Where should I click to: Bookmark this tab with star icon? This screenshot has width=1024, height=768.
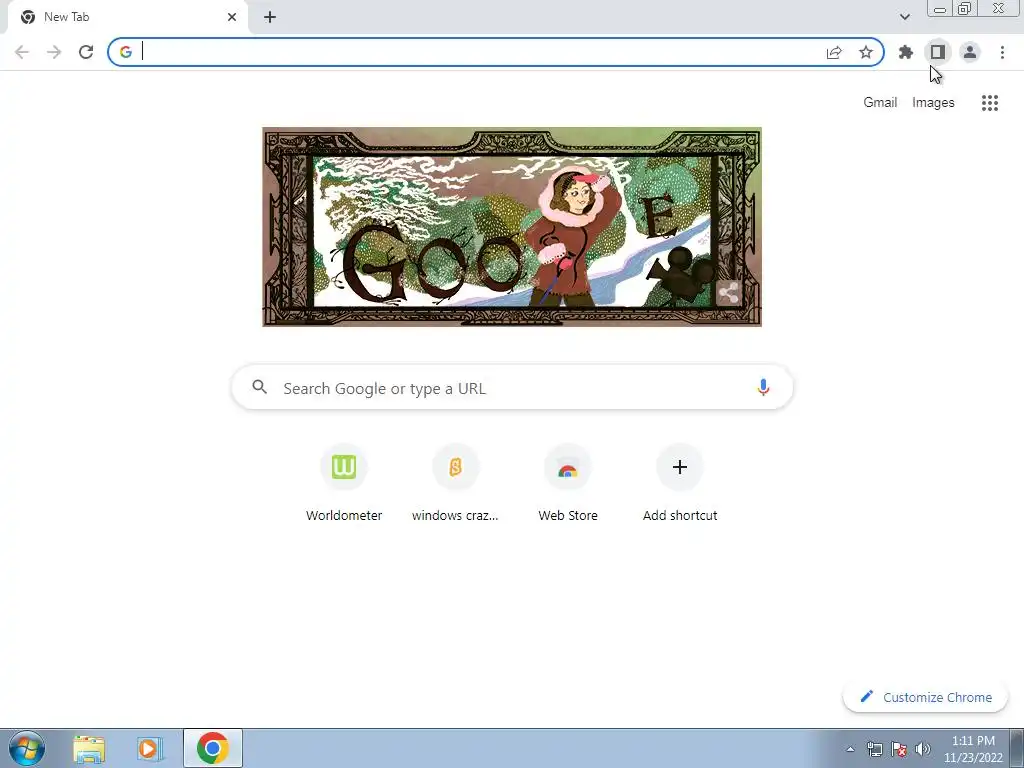(866, 52)
